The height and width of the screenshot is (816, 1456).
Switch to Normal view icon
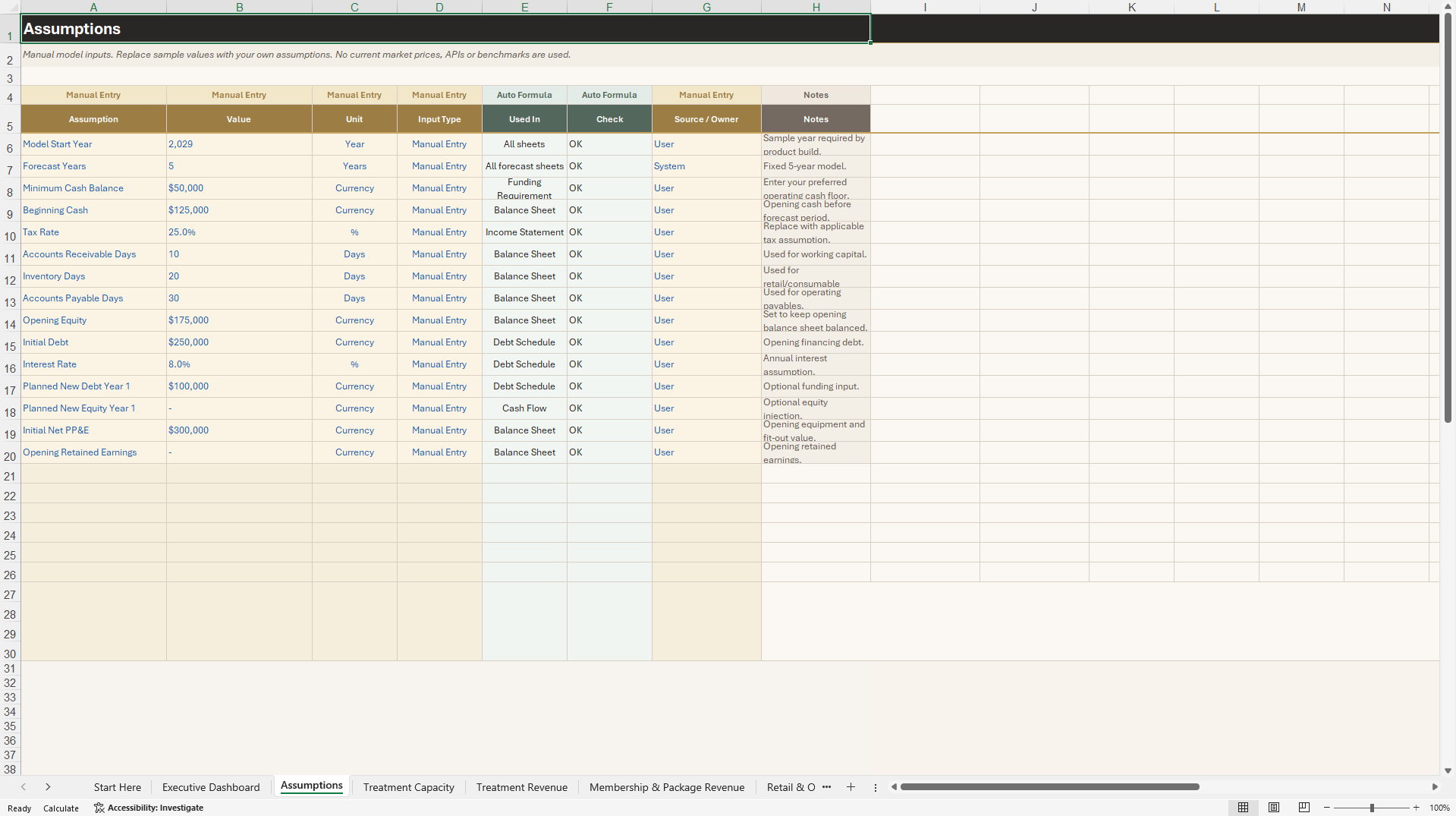pos(1243,808)
